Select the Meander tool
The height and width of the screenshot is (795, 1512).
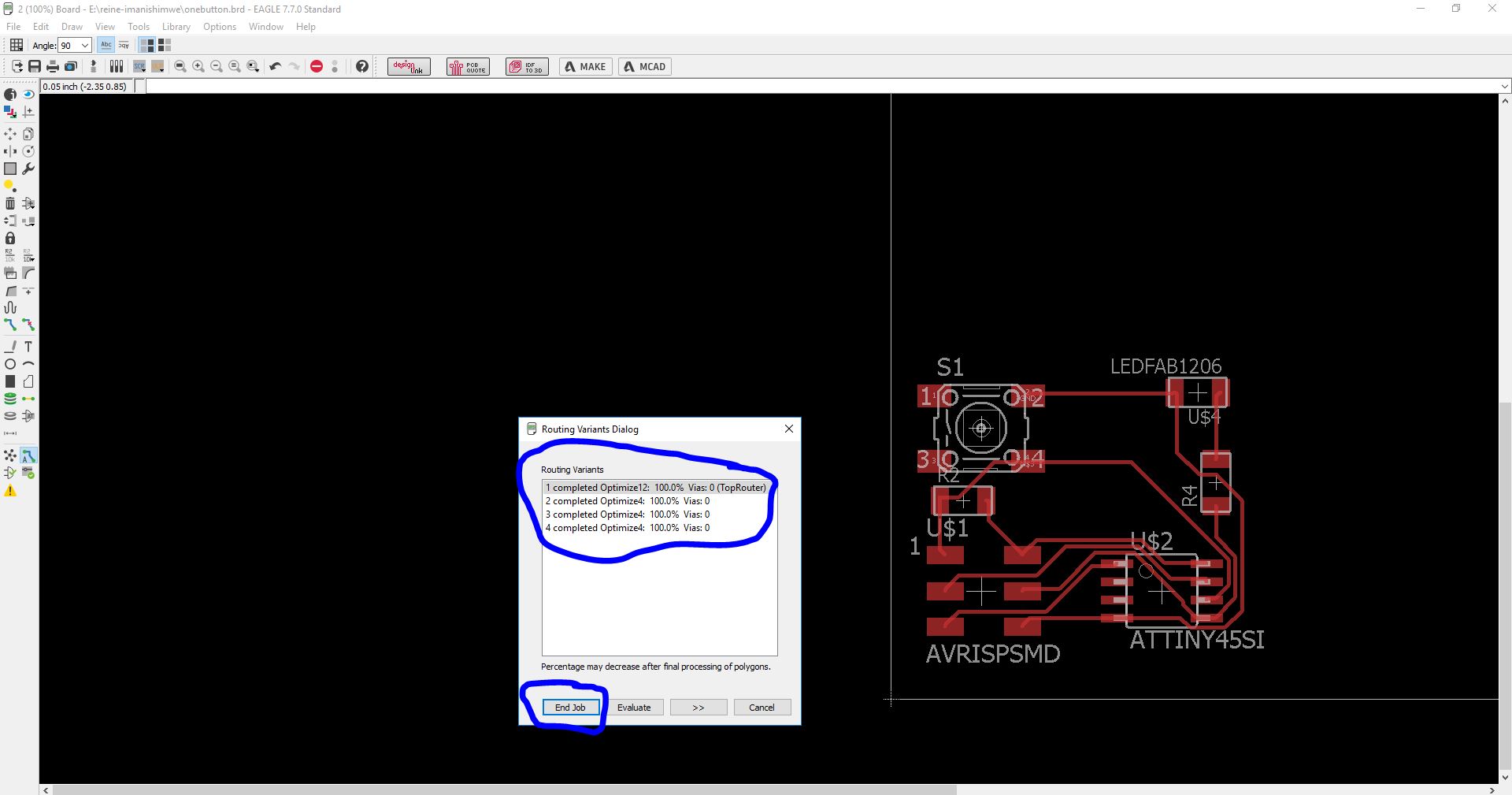[x=10, y=307]
